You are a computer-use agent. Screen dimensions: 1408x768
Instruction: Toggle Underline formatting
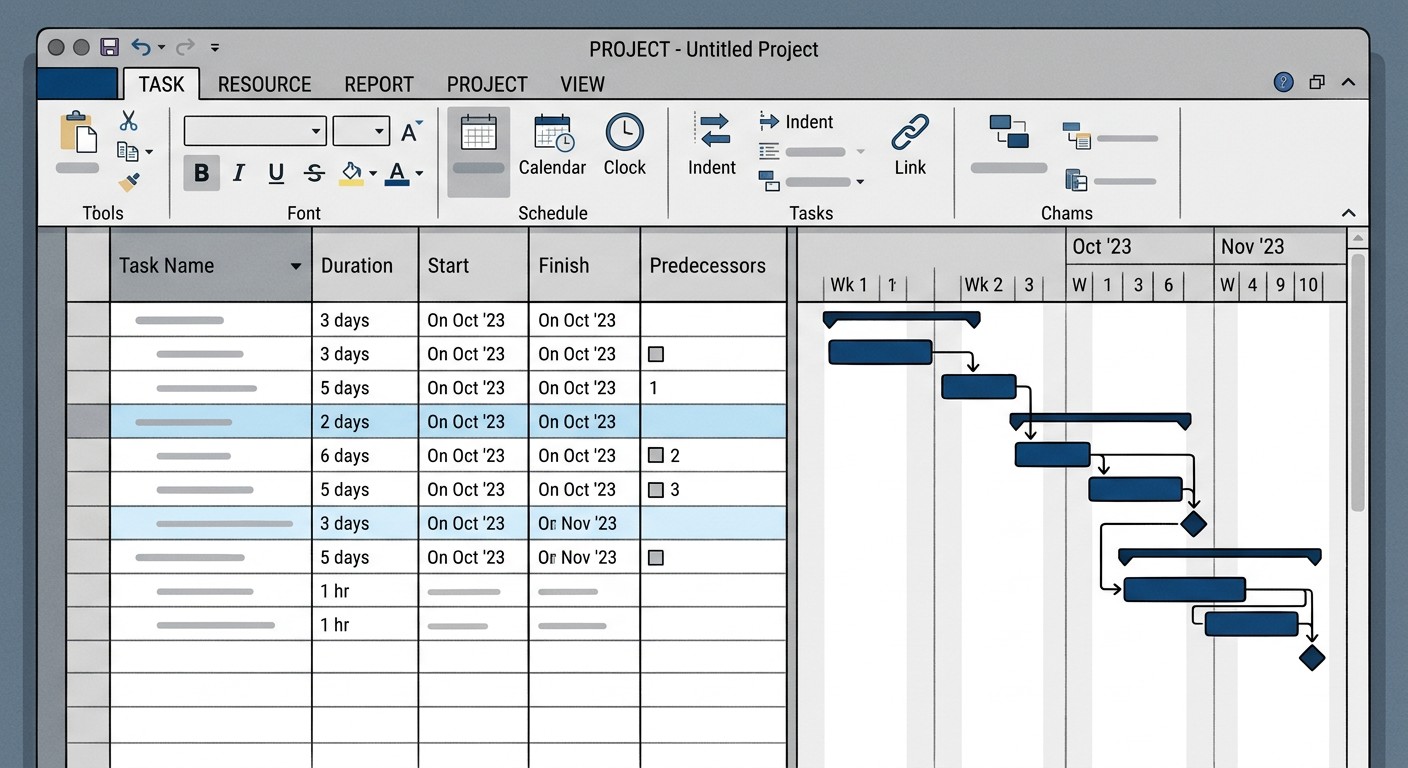[276, 173]
